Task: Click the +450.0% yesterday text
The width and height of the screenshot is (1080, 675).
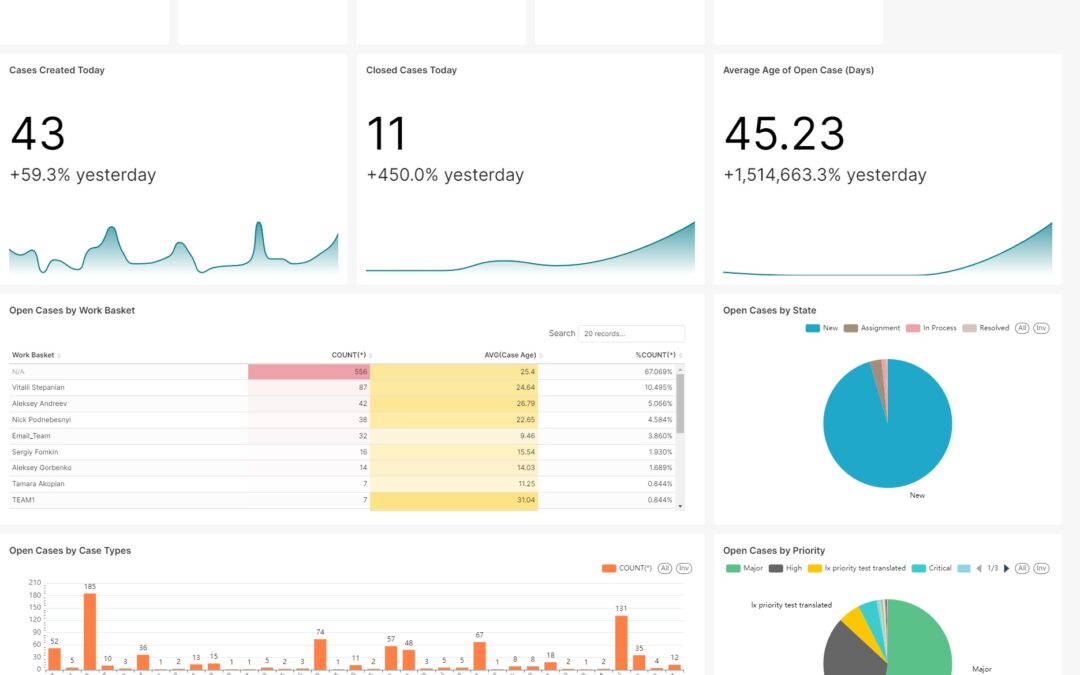Action: point(445,175)
